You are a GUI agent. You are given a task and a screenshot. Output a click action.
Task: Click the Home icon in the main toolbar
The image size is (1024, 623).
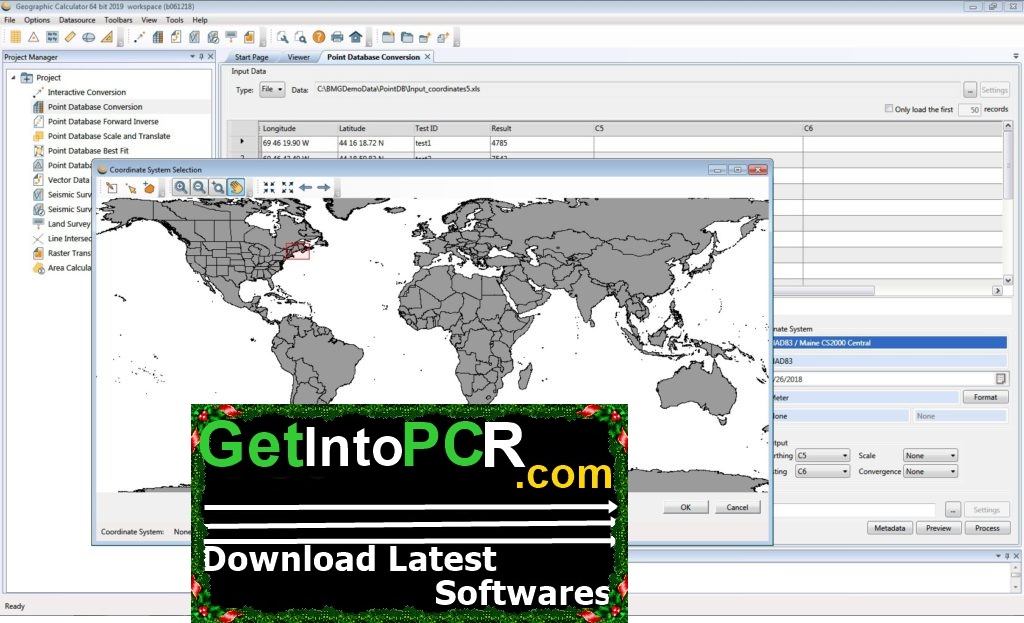coord(355,35)
